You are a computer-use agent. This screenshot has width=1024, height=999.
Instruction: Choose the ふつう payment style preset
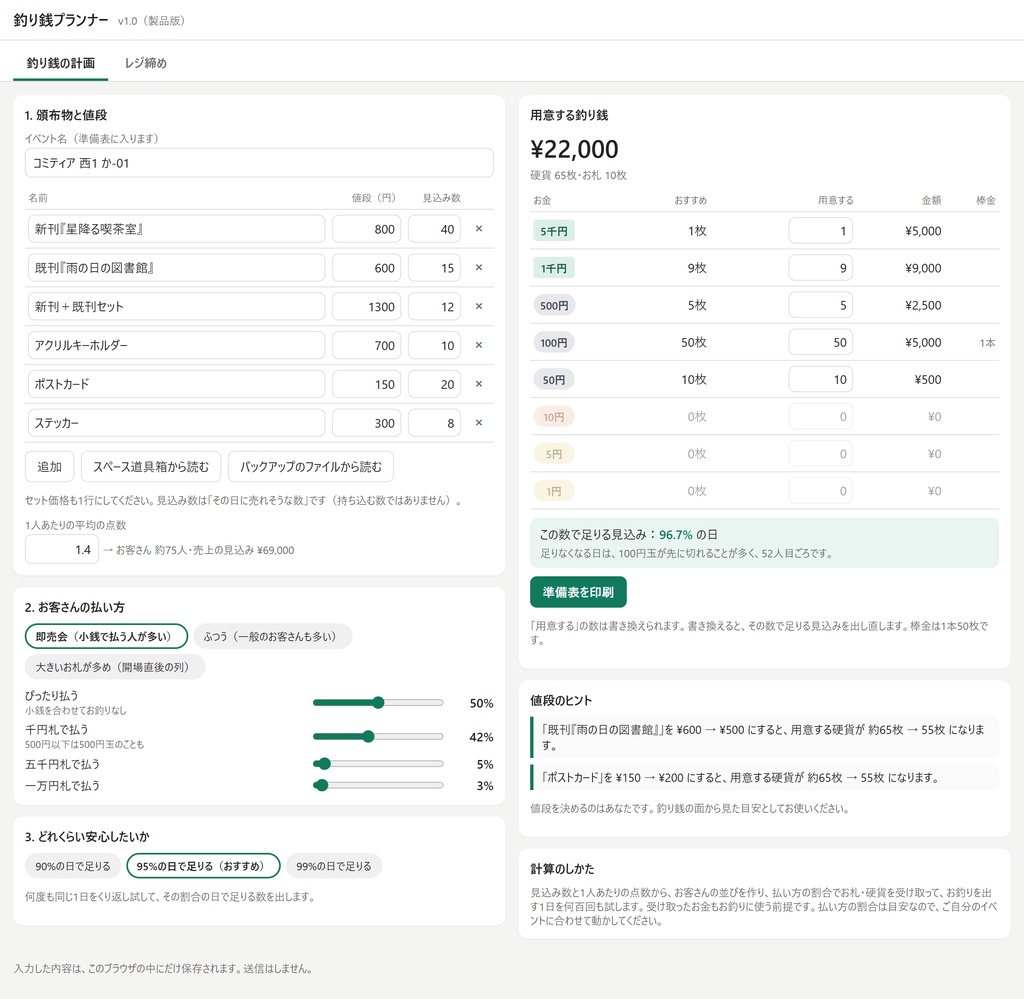[x=272, y=637]
